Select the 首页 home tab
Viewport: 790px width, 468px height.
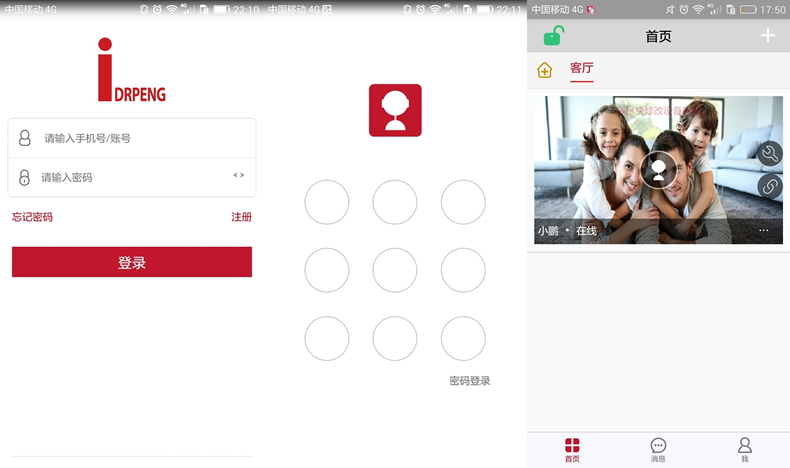[572, 449]
